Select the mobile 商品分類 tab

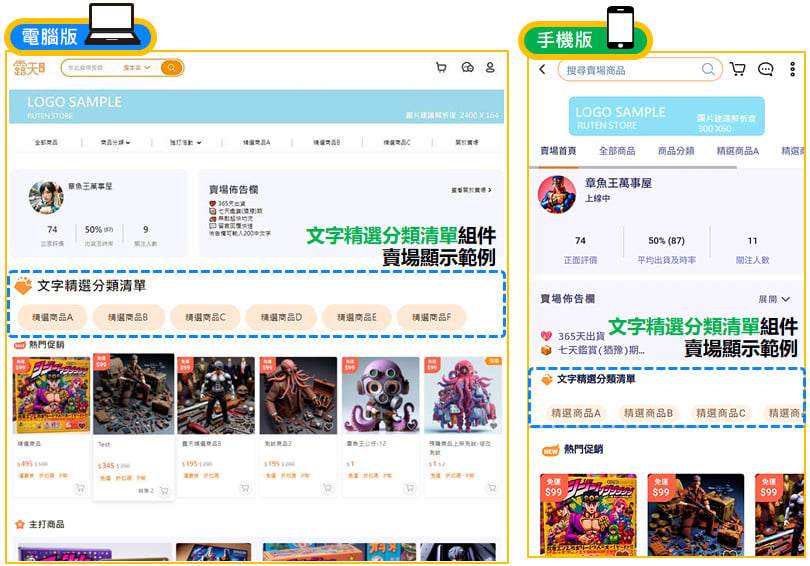click(676, 151)
